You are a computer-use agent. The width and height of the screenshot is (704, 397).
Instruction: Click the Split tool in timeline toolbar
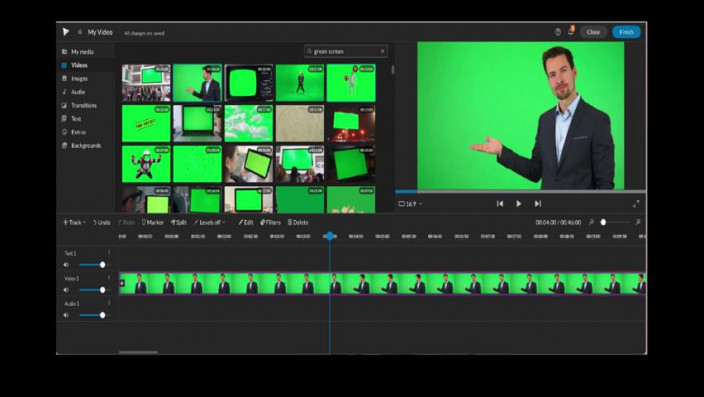point(178,222)
